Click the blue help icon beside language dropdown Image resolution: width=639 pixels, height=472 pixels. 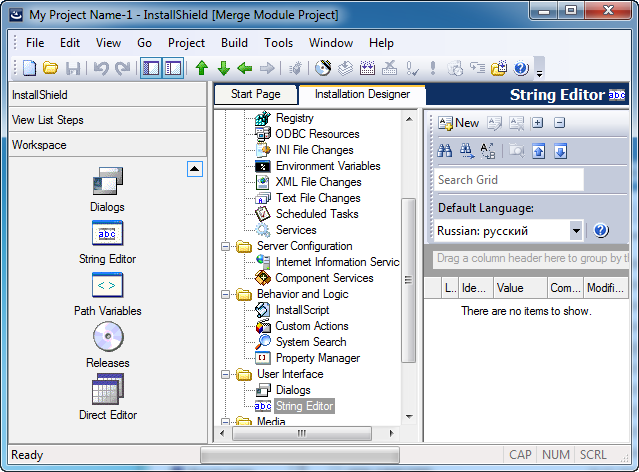(x=601, y=230)
